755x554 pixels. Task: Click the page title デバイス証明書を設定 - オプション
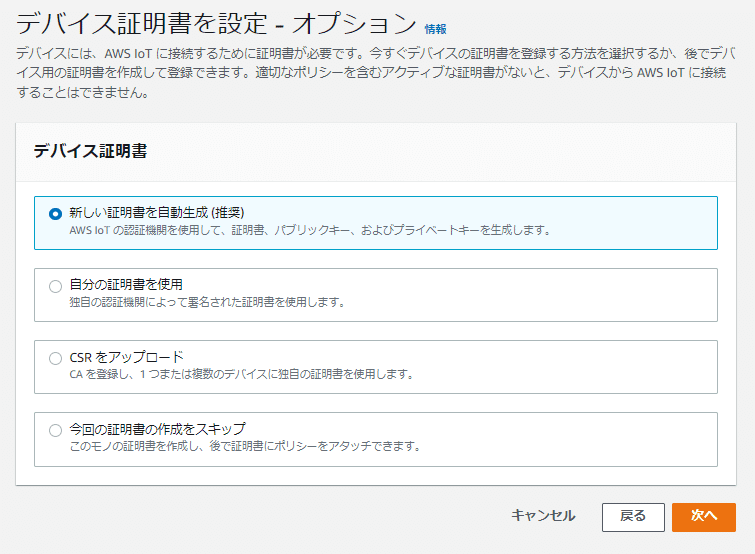(216, 23)
